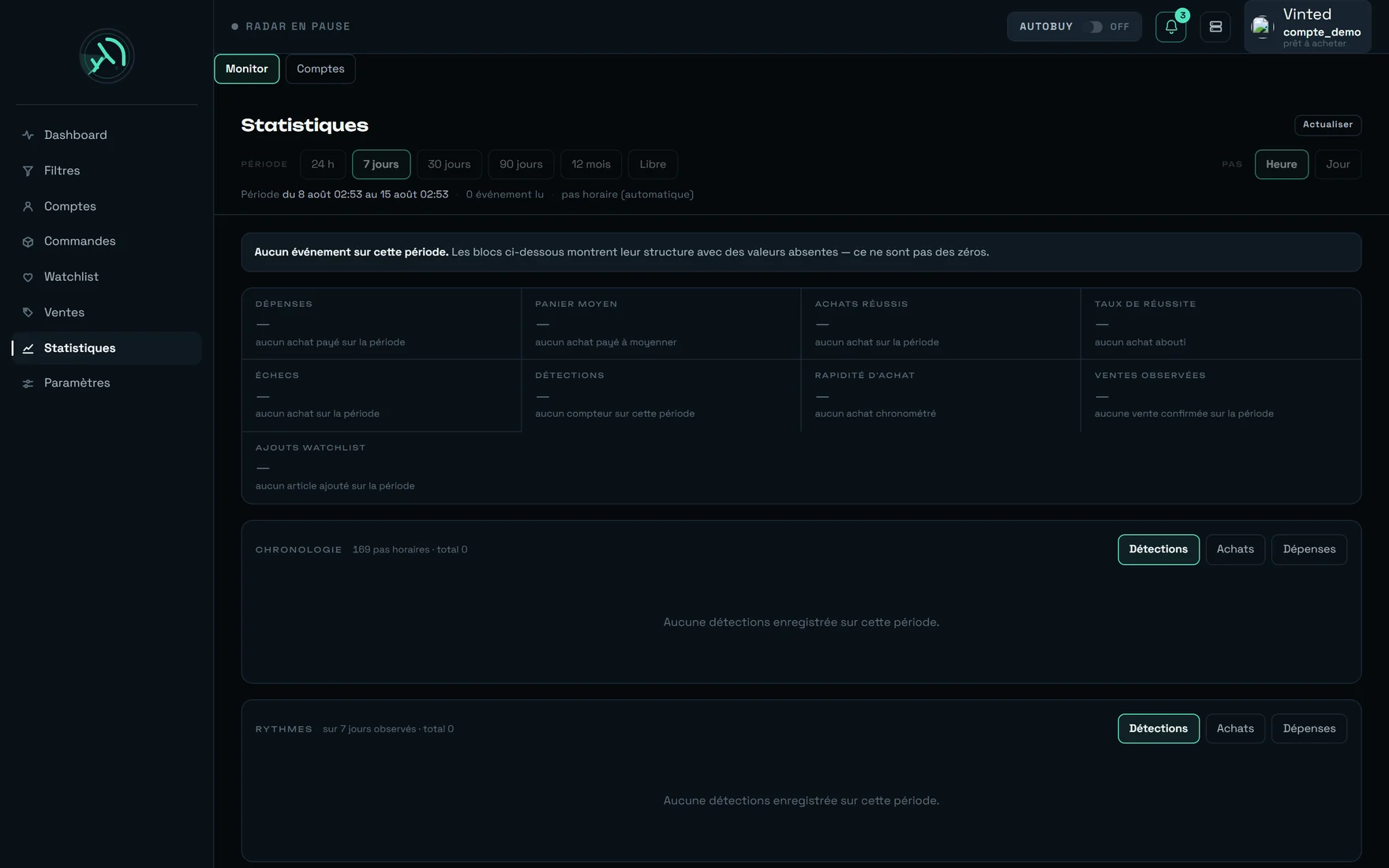This screenshot has width=1389, height=868.
Task: Click the Détections stat card
Action: 661,395
